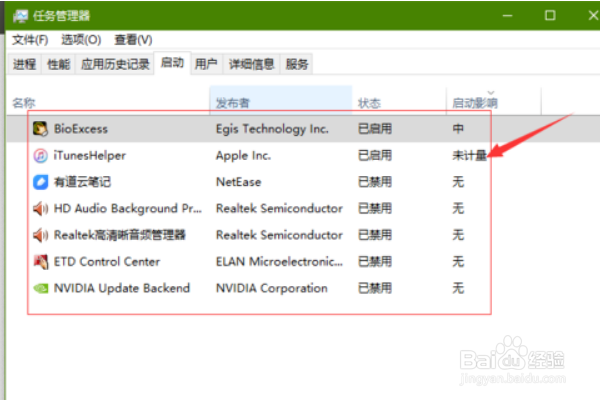
Task: Click 已禁用 status in 有道云笔记 row
Action: (375, 182)
